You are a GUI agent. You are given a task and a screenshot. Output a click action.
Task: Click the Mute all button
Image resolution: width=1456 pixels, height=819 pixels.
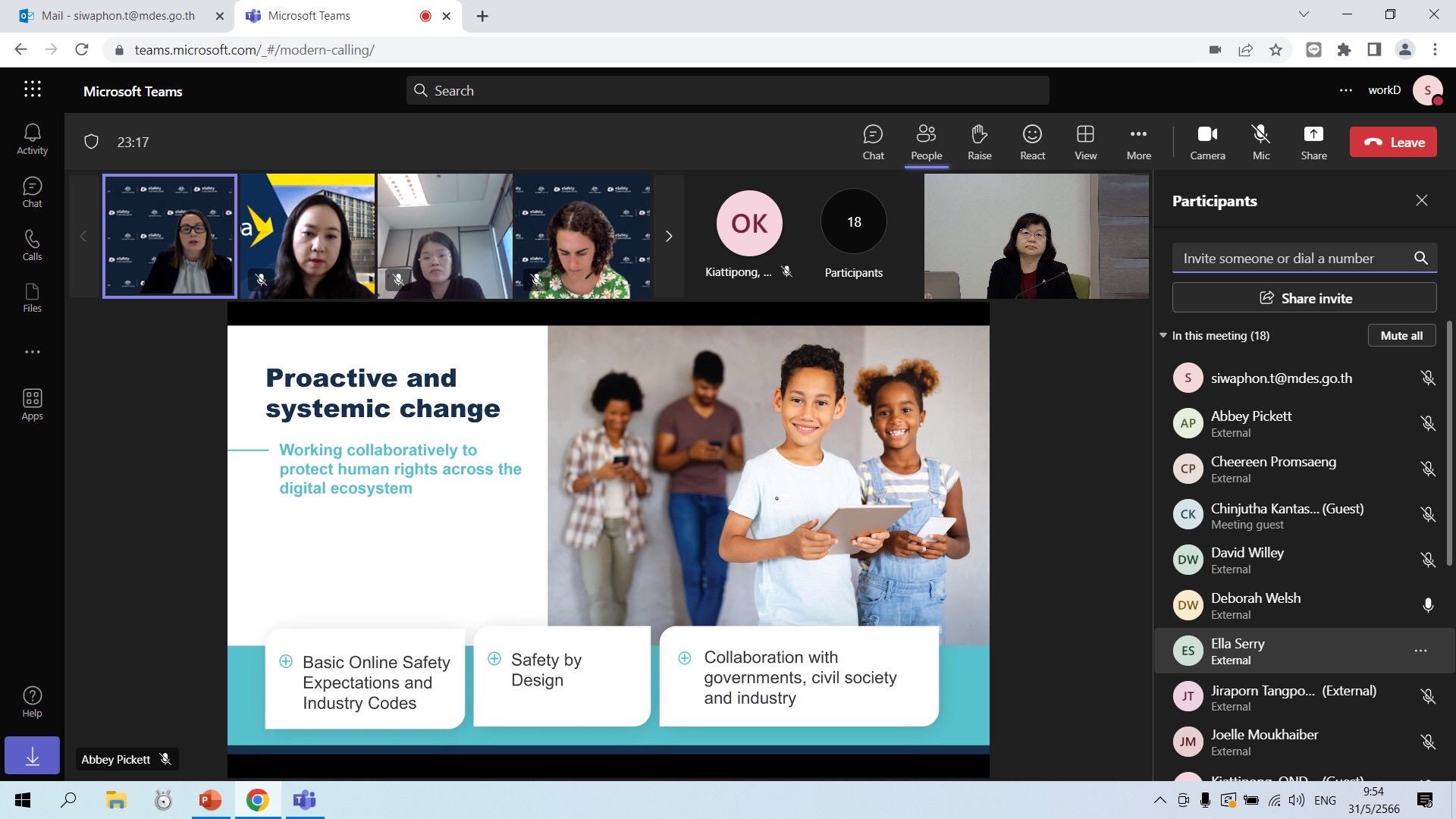click(x=1401, y=335)
